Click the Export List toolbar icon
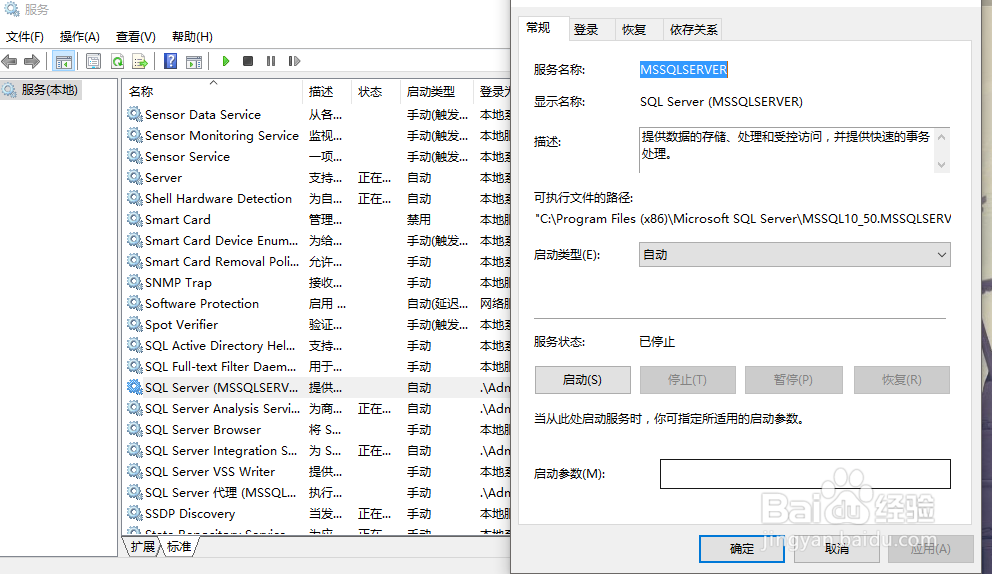 [140, 61]
